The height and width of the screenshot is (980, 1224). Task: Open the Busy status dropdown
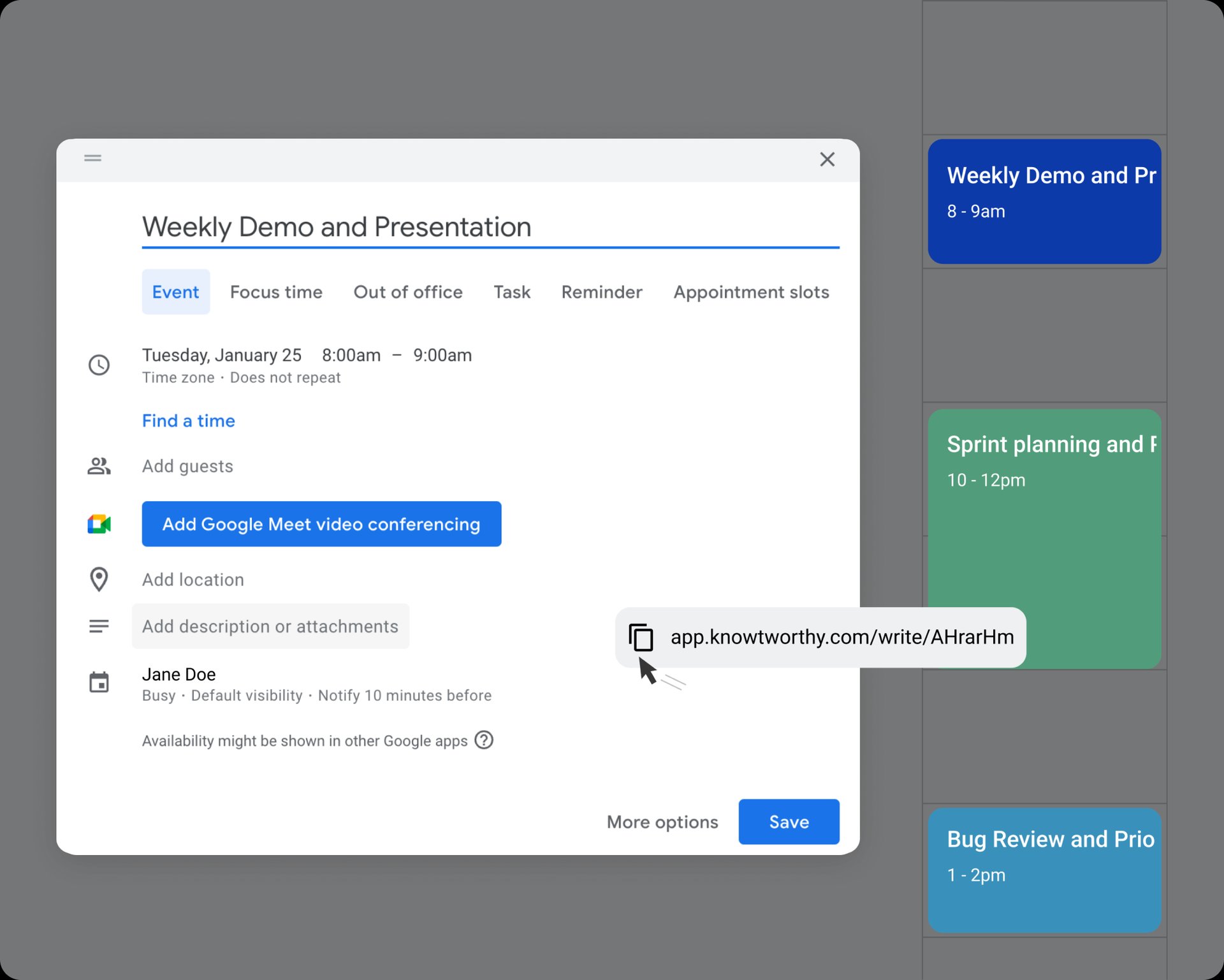158,695
